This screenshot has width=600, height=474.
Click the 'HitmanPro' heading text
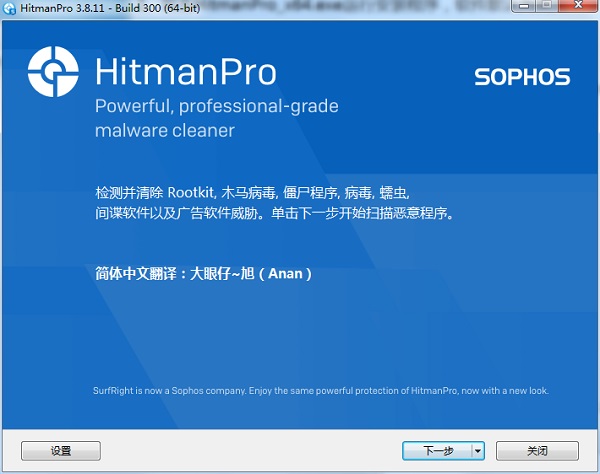tap(186, 72)
